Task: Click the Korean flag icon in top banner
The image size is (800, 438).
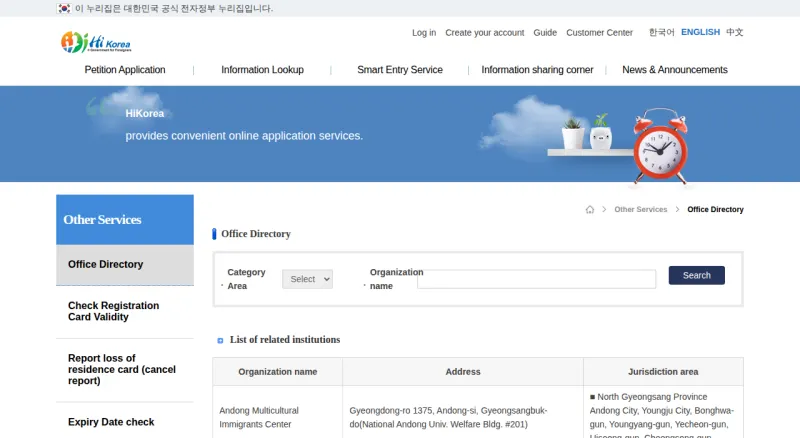Action: [64, 8]
